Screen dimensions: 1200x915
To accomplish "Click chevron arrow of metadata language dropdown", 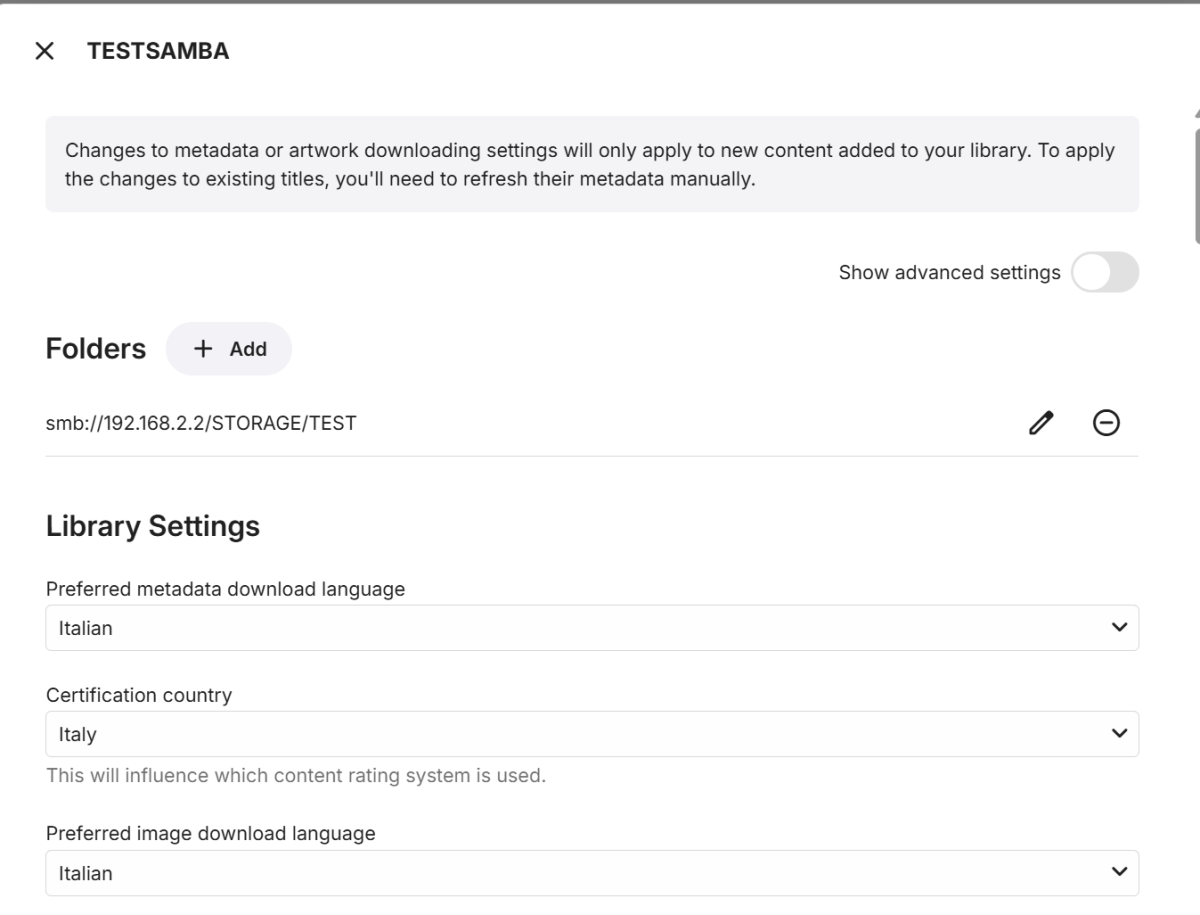I will [1118, 628].
